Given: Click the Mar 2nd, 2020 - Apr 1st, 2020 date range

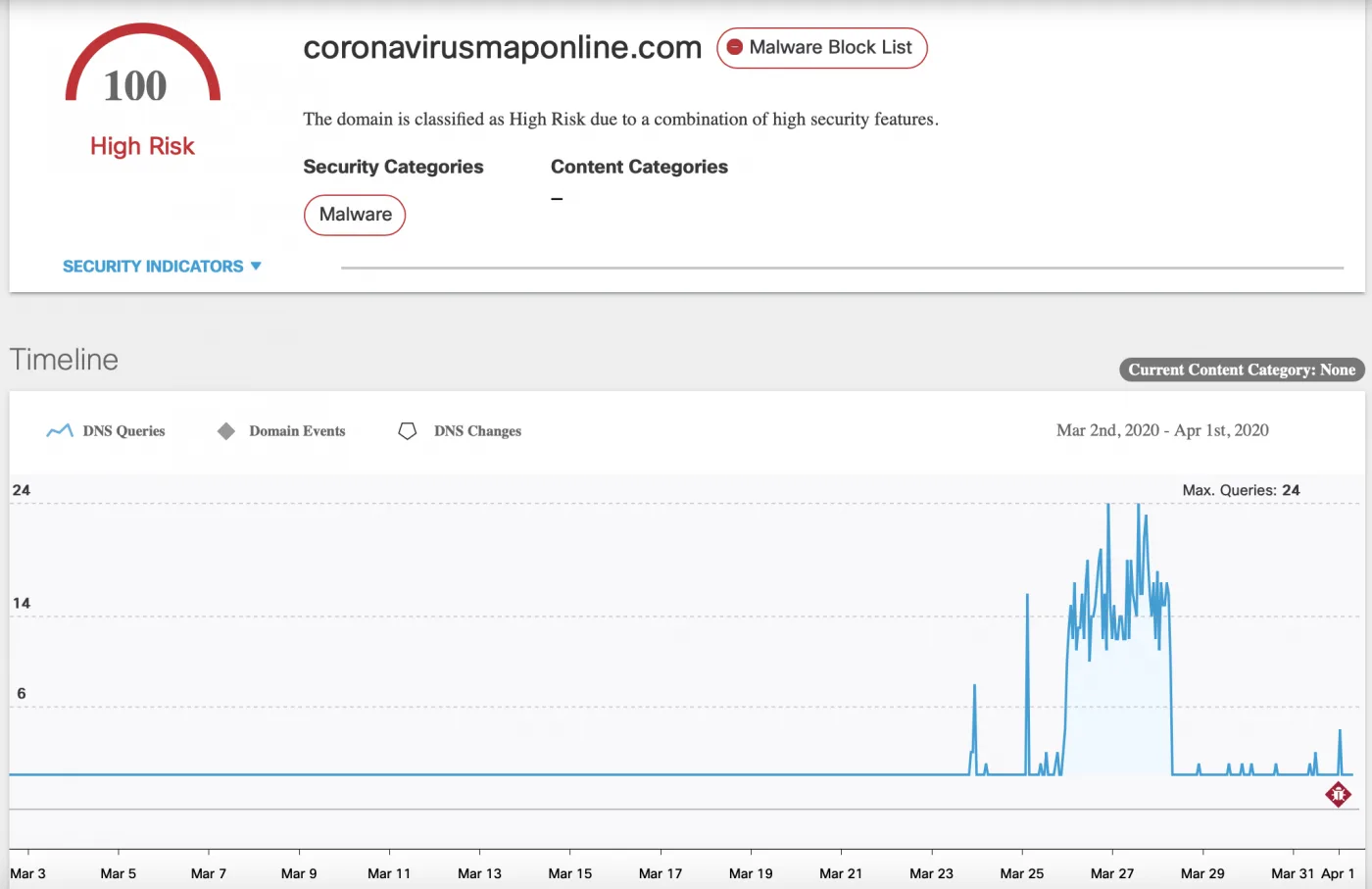Looking at the screenshot, I should (1162, 430).
